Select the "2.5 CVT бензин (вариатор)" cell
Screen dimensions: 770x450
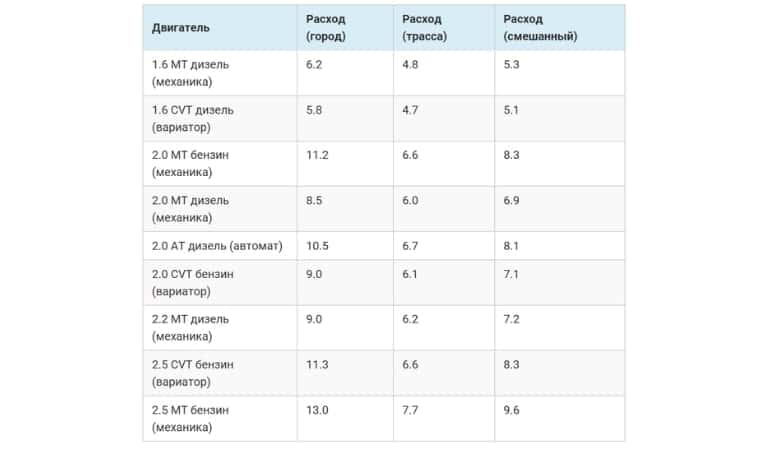click(192, 373)
